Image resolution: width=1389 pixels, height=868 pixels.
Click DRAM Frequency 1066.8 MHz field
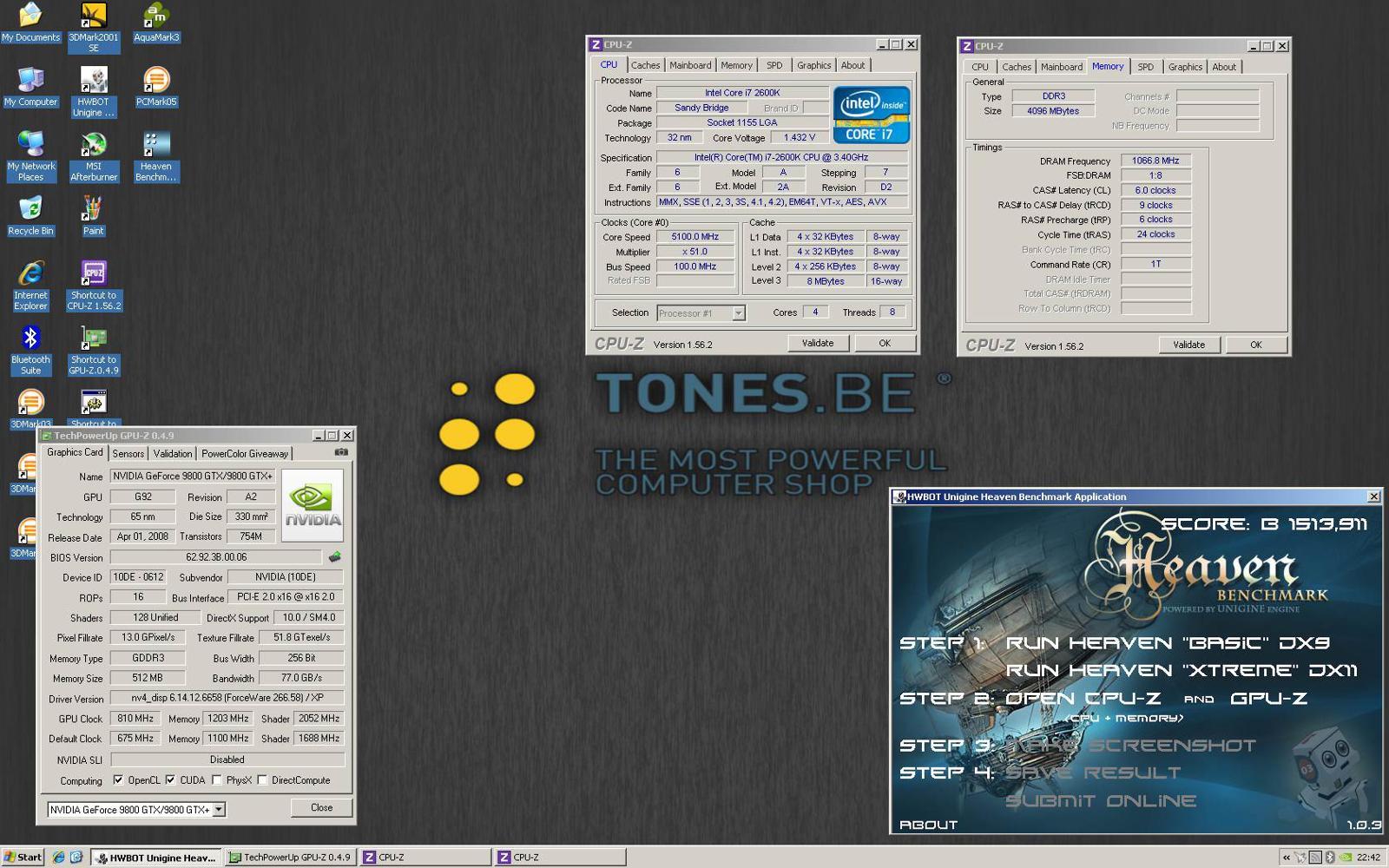coord(1155,161)
